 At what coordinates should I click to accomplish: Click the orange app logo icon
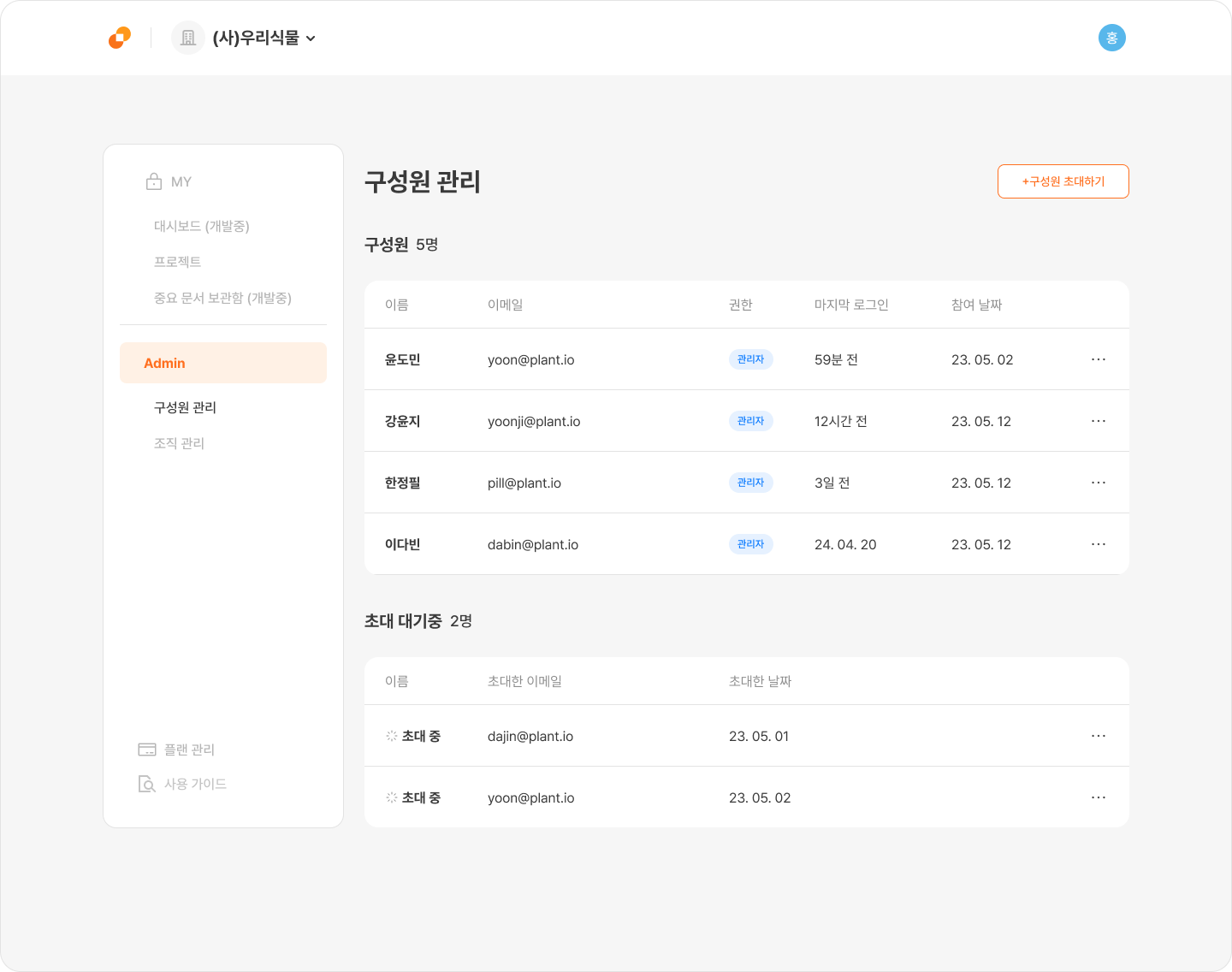click(x=120, y=38)
